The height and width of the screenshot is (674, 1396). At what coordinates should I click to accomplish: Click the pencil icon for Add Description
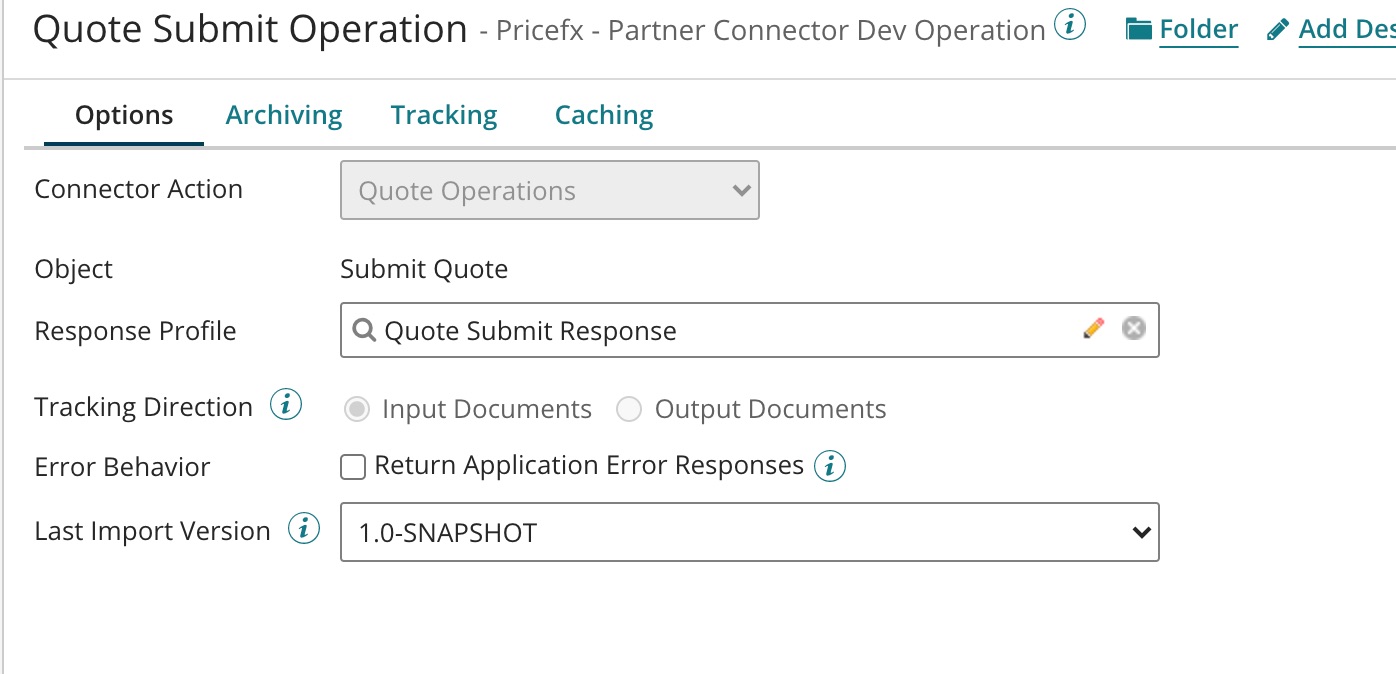point(1277,30)
